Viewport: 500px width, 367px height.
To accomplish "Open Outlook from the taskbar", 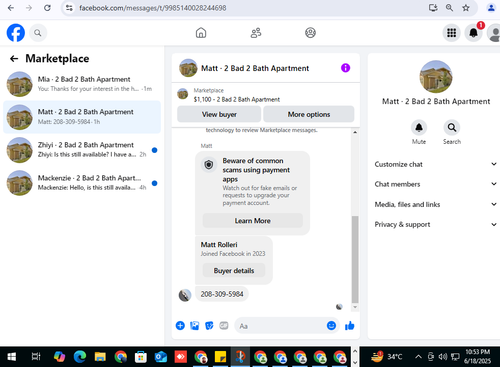I will 161,357.
